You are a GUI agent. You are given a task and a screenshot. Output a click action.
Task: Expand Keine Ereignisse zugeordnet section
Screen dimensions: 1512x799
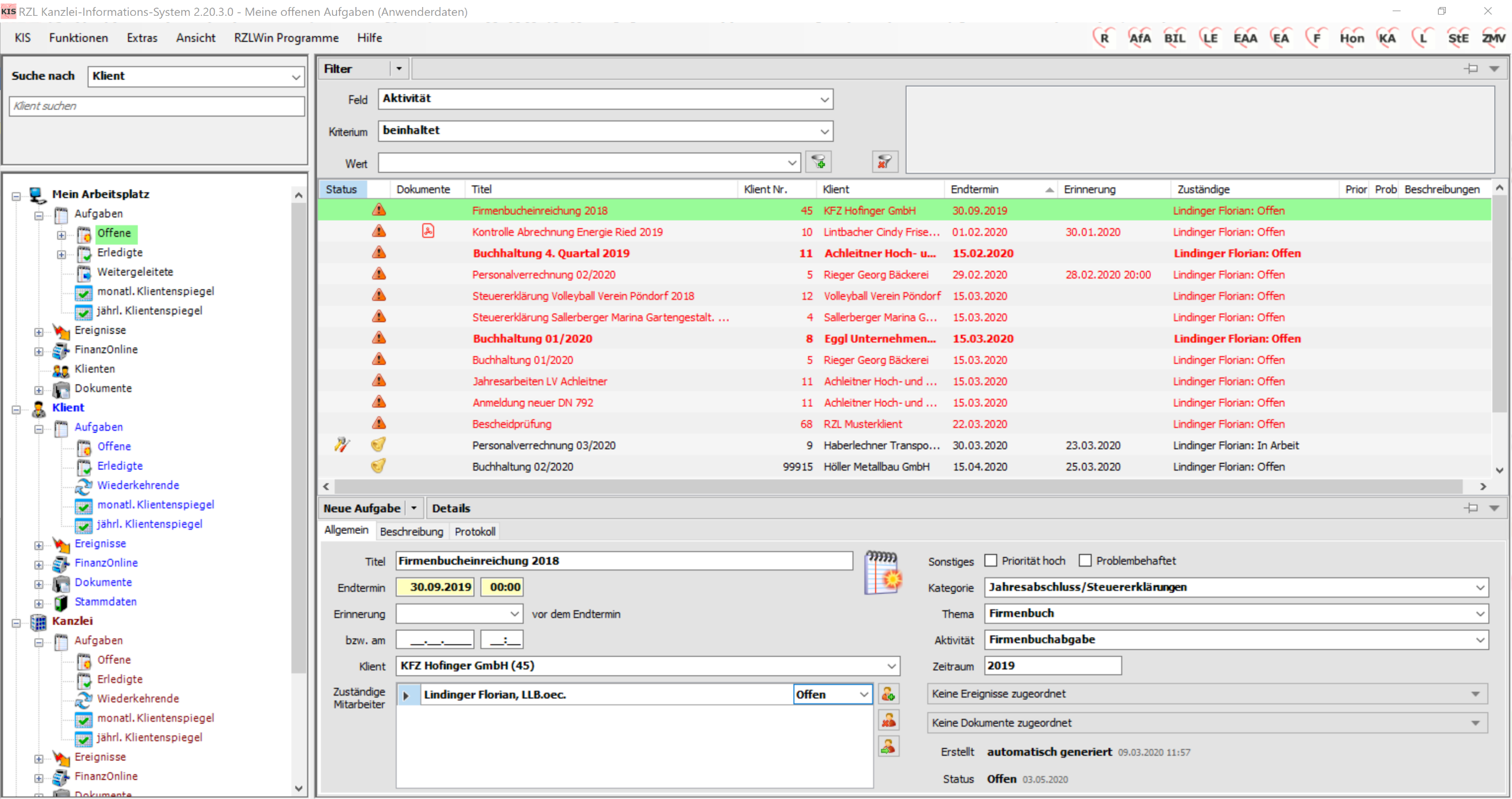(1475, 694)
